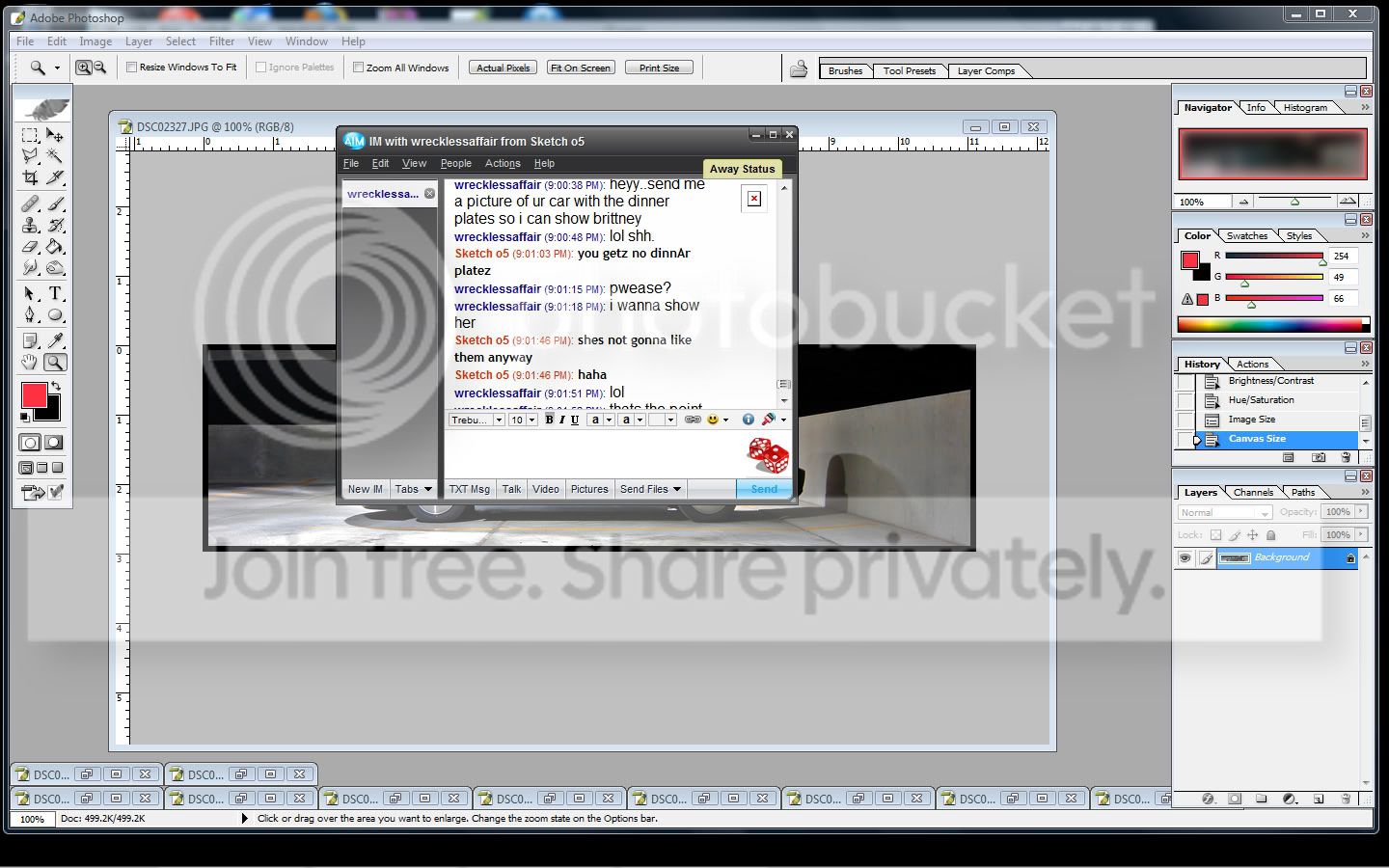Click the color spectrum ramp bar
Image resolution: width=1389 pixels, height=868 pixels.
coord(1273,325)
